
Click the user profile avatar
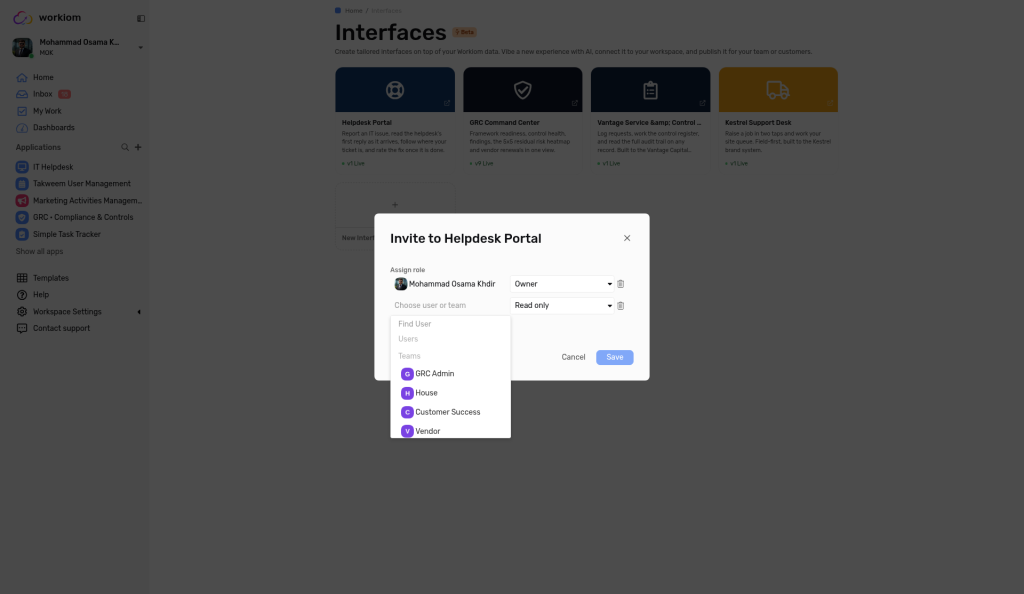tap(22, 47)
